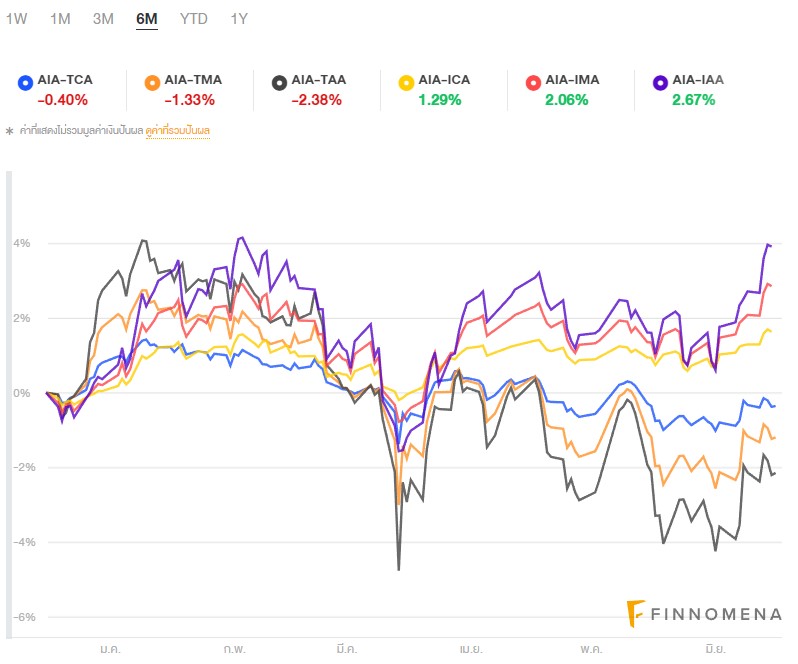Choose the 3M period tab
The height and width of the screenshot is (664, 798).
(103, 18)
